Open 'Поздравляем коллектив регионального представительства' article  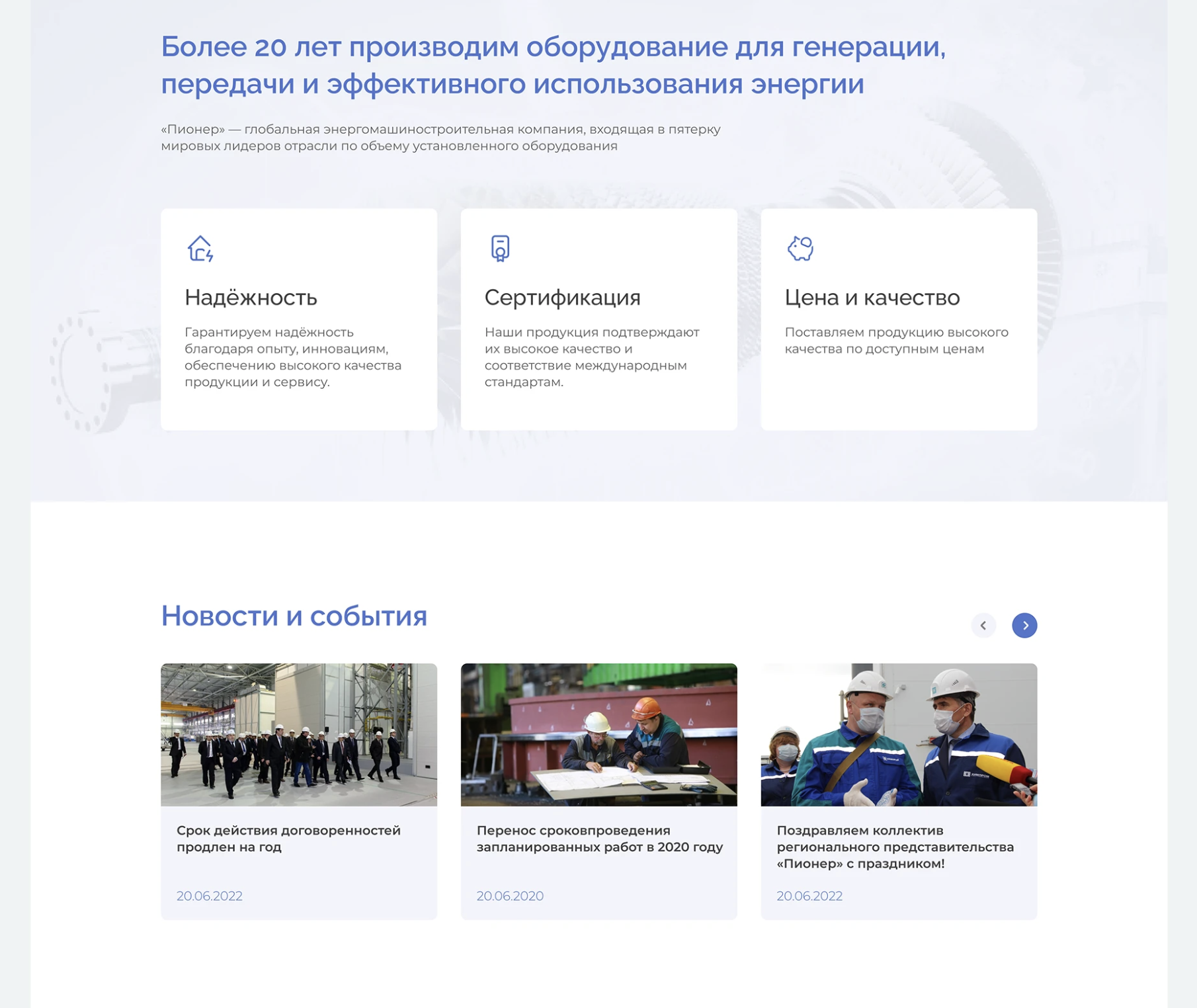[x=895, y=847]
